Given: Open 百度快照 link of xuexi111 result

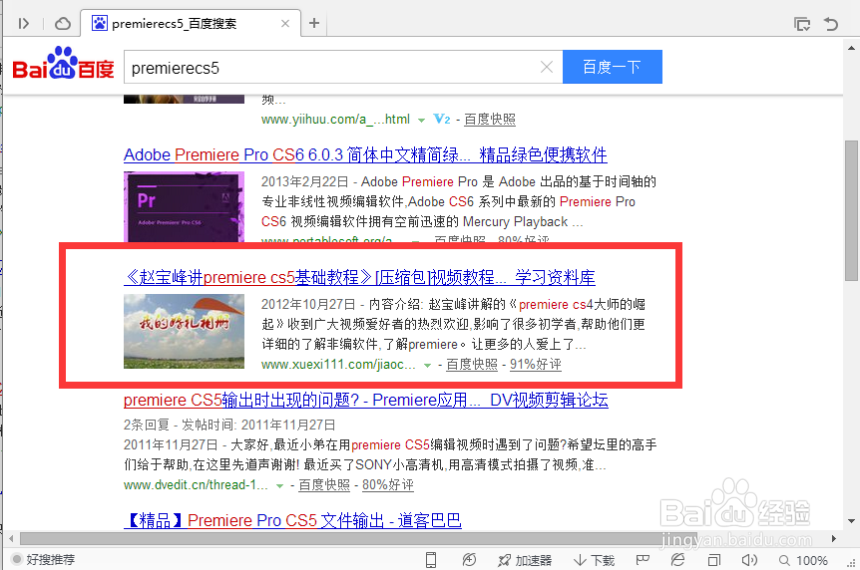Looking at the screenshot, I should [x=472, y=364].
